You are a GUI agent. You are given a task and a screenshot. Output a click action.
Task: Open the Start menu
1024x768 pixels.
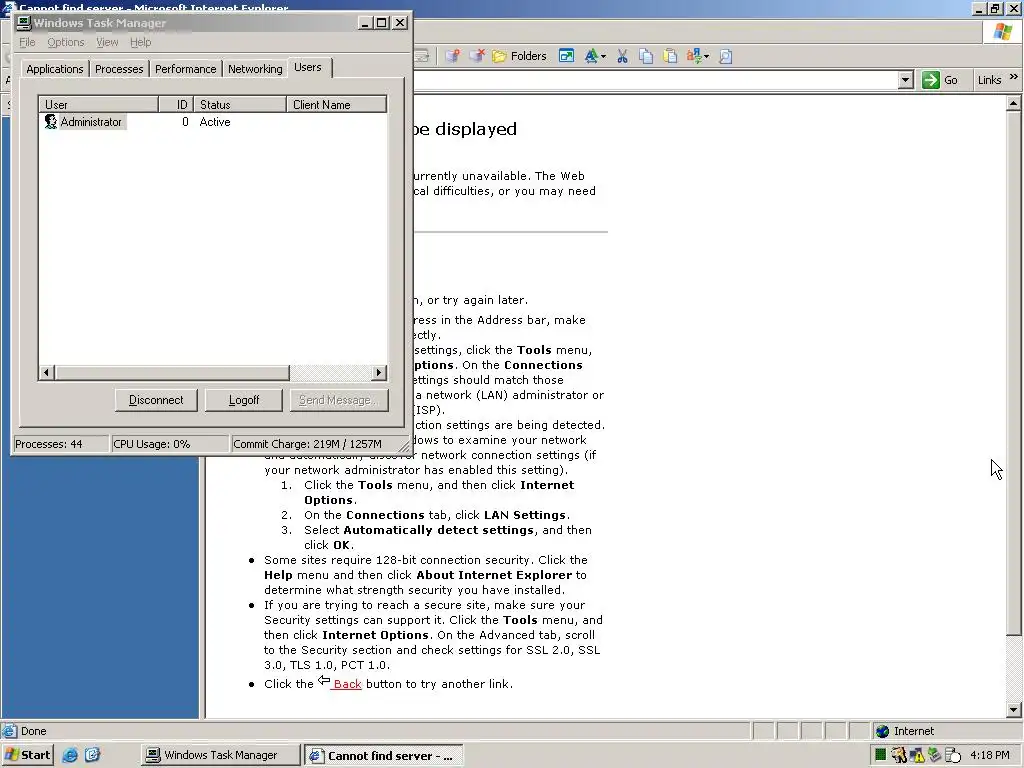(27, 755)
